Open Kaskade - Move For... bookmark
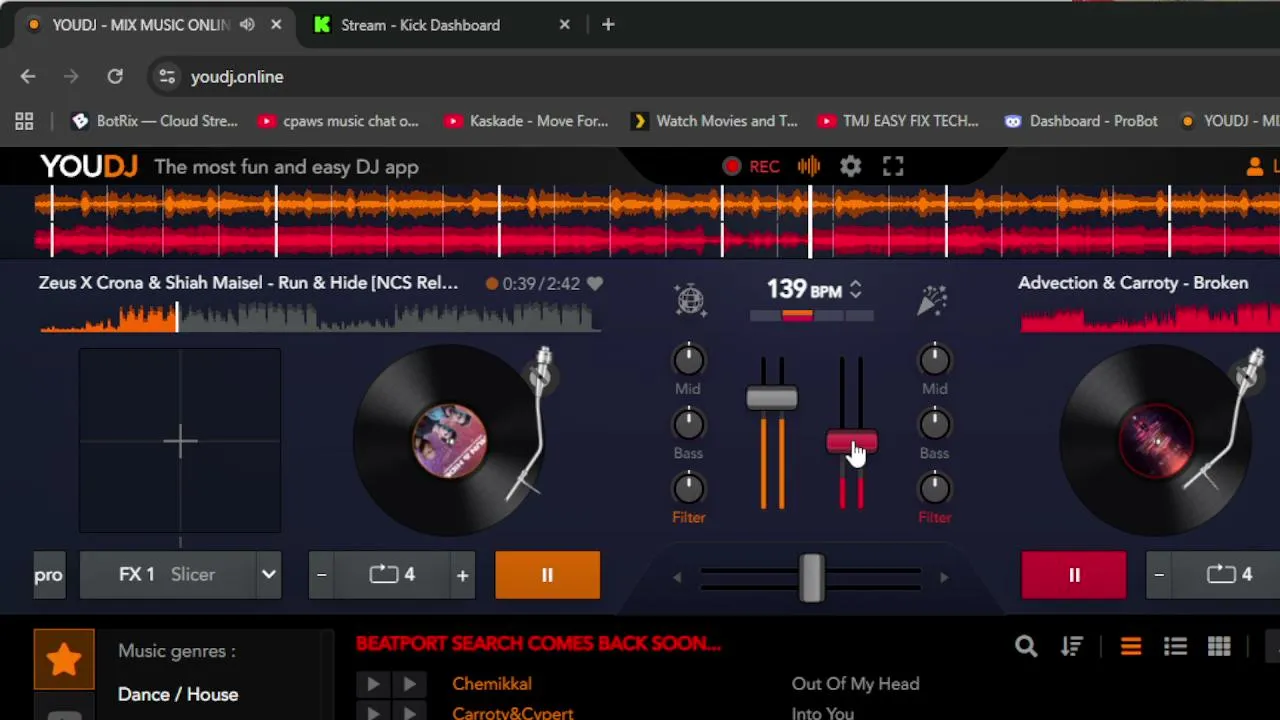1280x720 pixels. pyautogui.click(x=526, y=121)
